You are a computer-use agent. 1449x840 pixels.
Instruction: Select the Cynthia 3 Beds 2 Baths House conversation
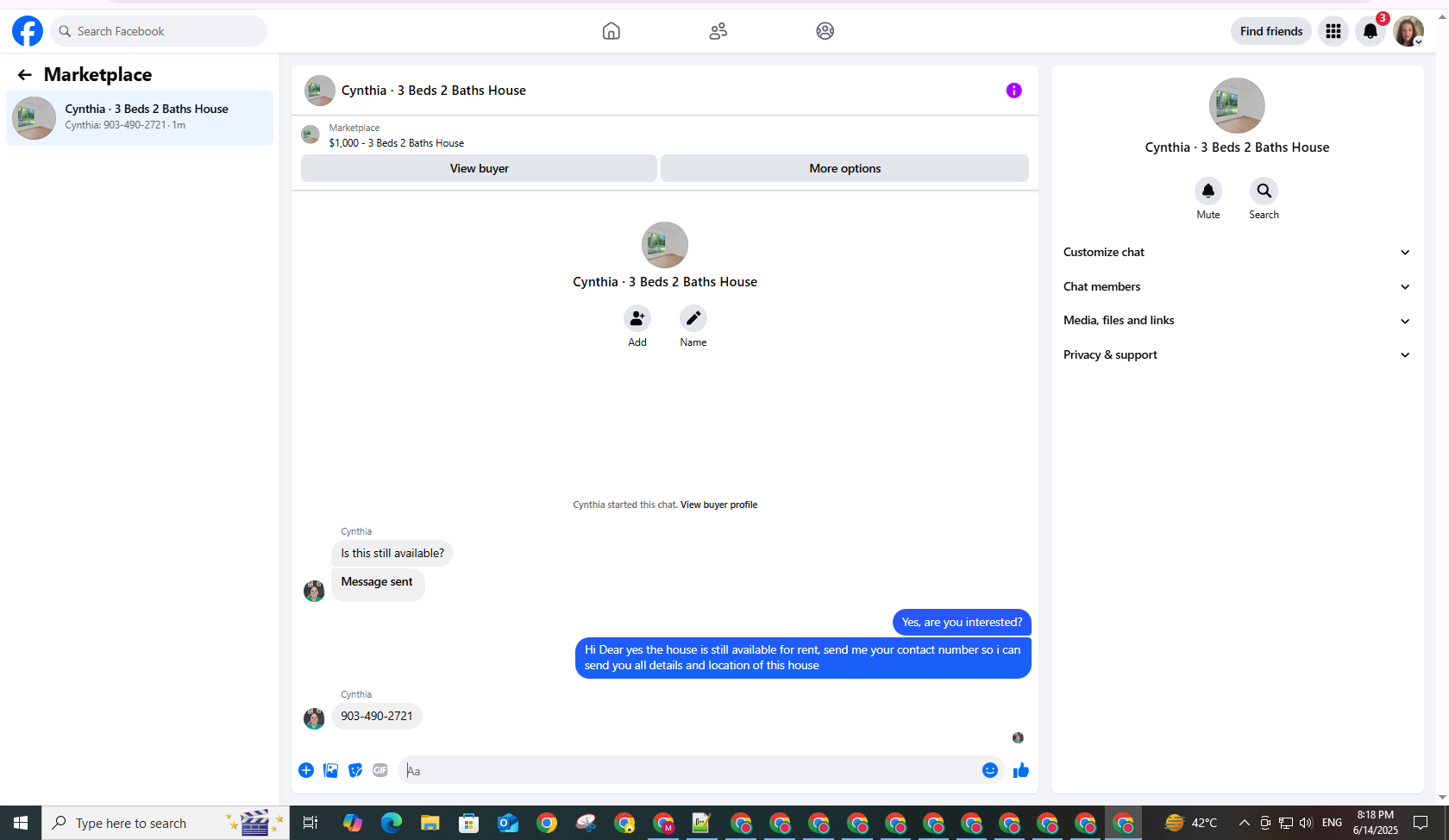(140, 118)
